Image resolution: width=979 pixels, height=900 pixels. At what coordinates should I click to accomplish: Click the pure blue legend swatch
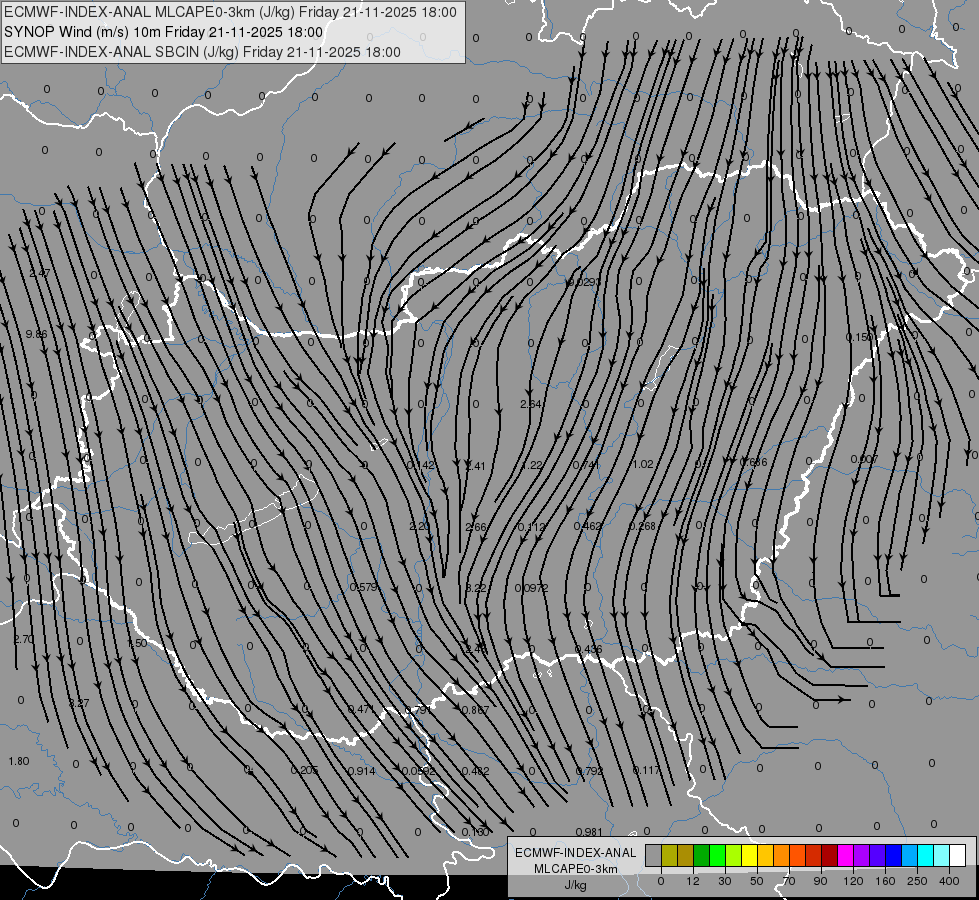[894, 855]
